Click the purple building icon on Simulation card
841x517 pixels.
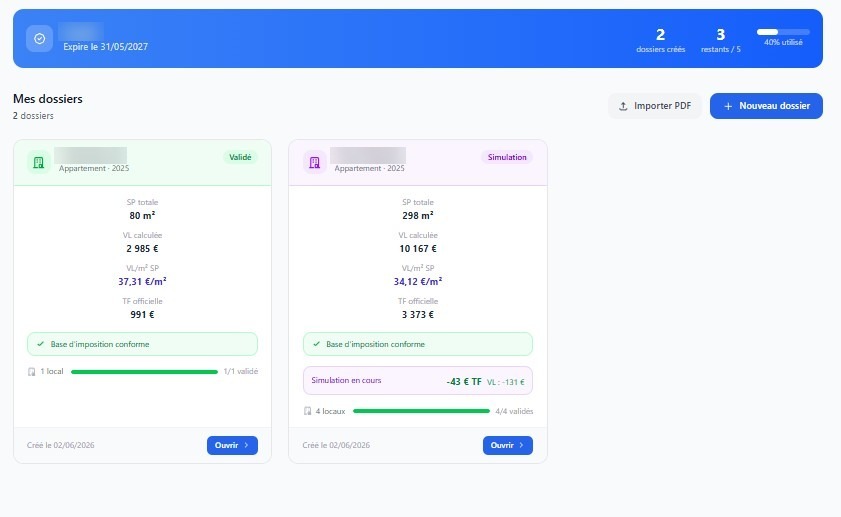[x=314, y=162]
